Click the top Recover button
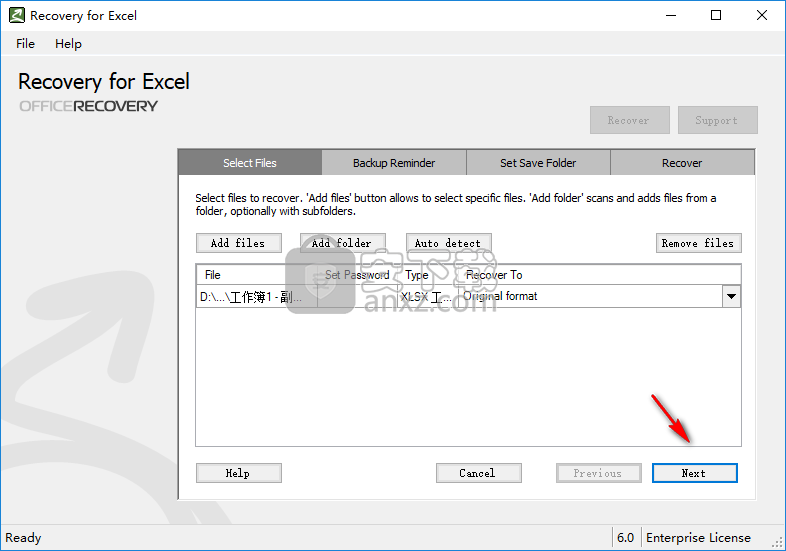The height and width of the screenshot is (551, 786). click(x=630, y=120)
